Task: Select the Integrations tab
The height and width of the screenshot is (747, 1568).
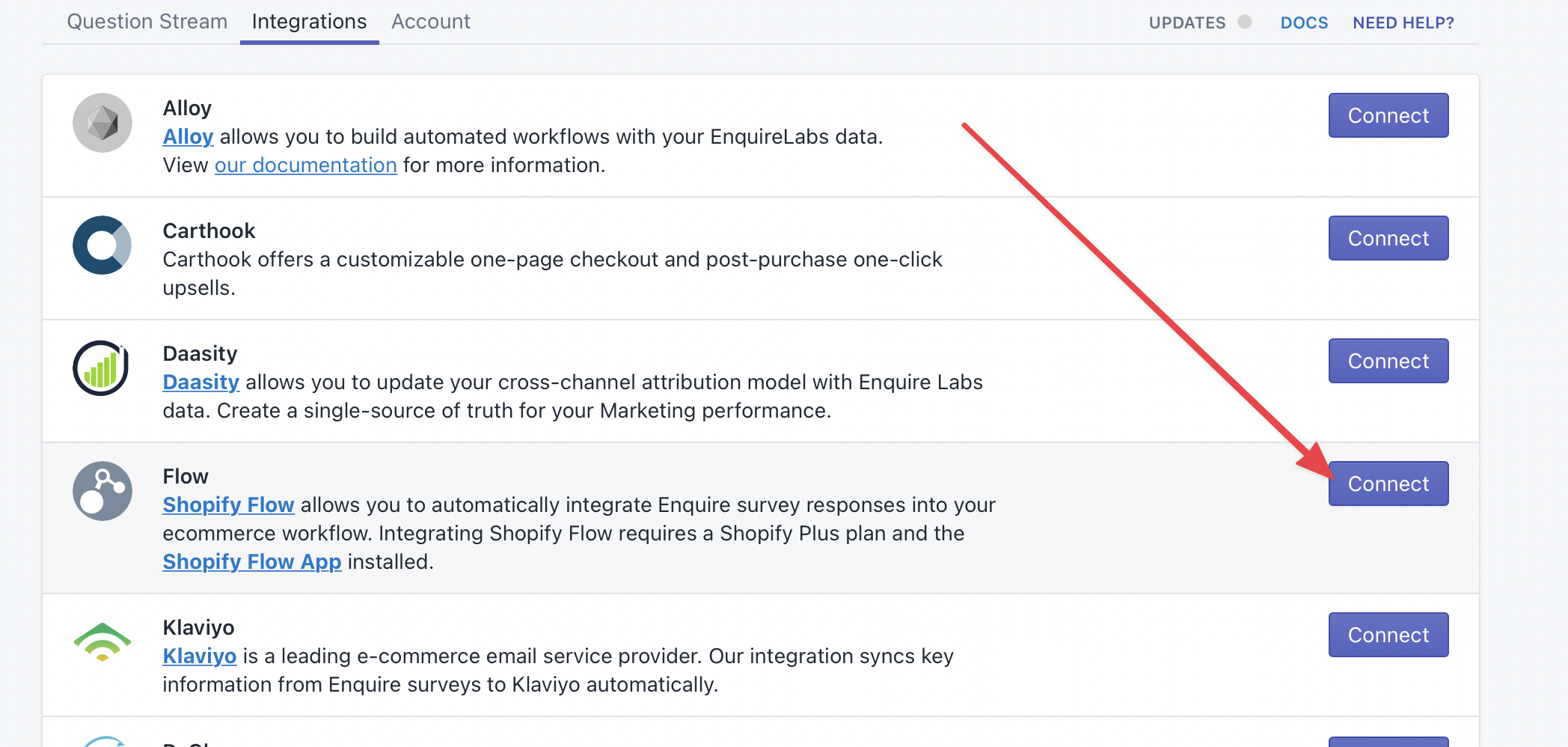Action: coord(309,22)
